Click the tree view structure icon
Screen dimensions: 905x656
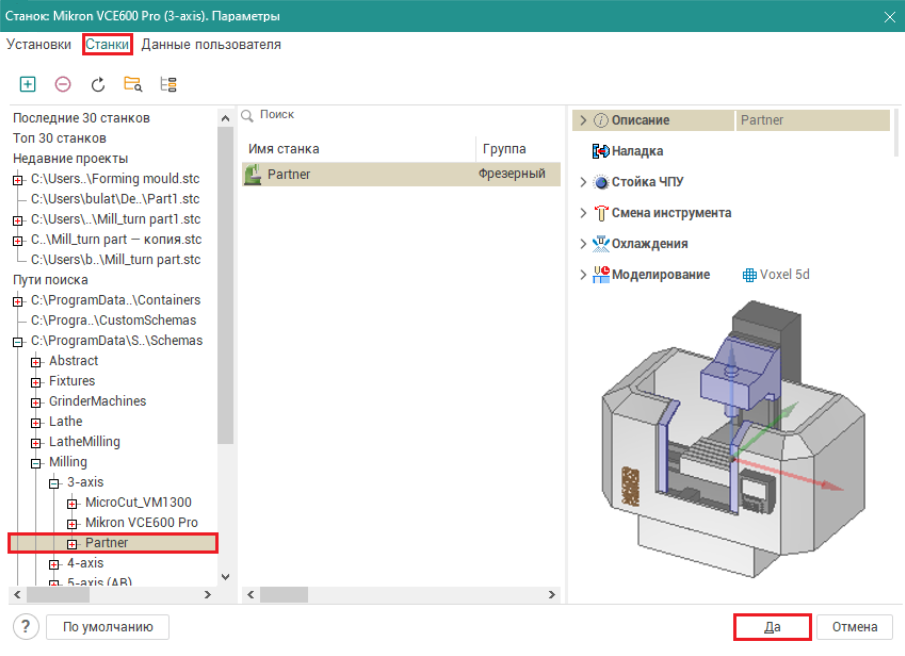[167, 84]
